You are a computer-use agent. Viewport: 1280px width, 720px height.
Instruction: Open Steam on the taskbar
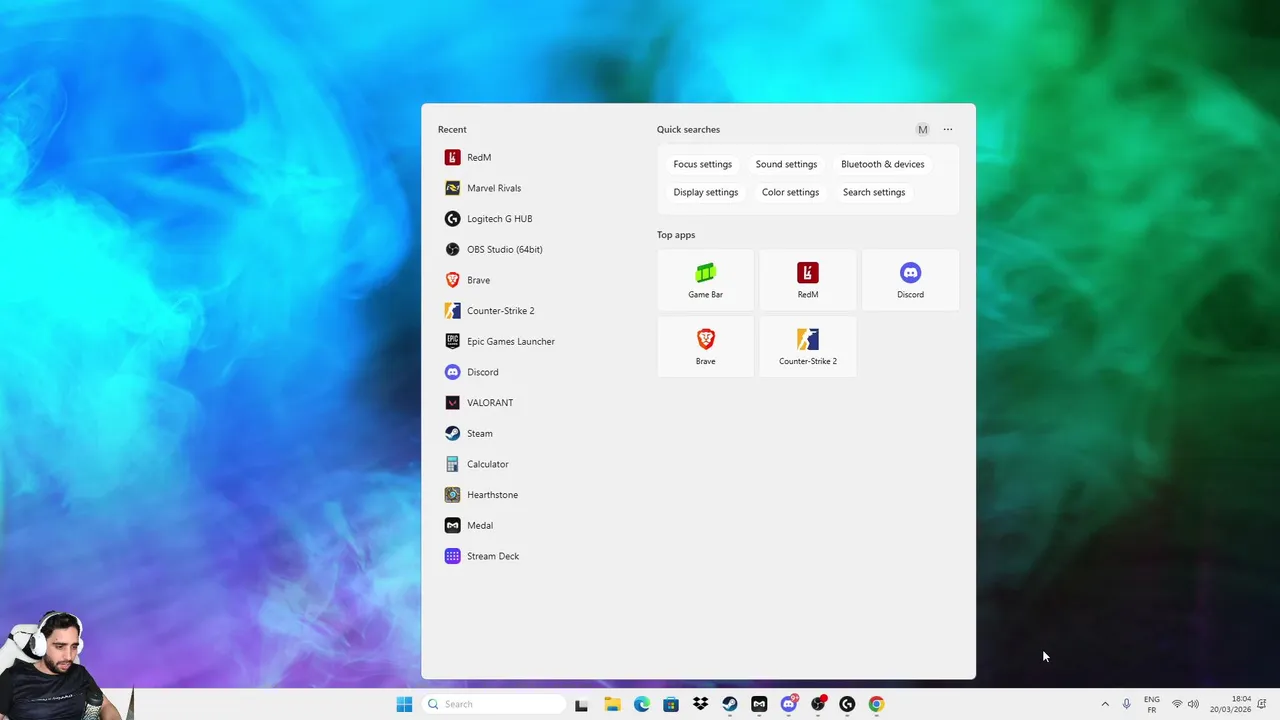tap(730, 704)
